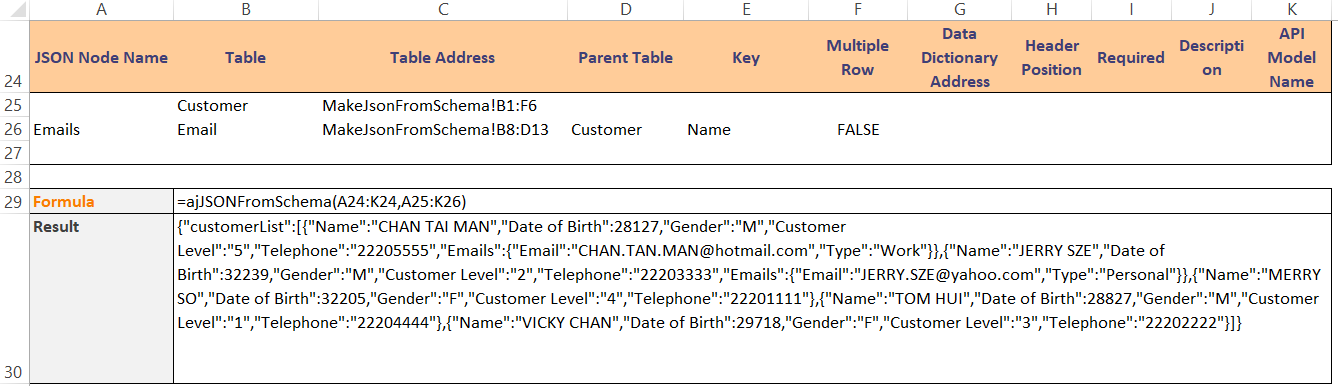
Task: Select row 24 header
Action: [15, 58]
